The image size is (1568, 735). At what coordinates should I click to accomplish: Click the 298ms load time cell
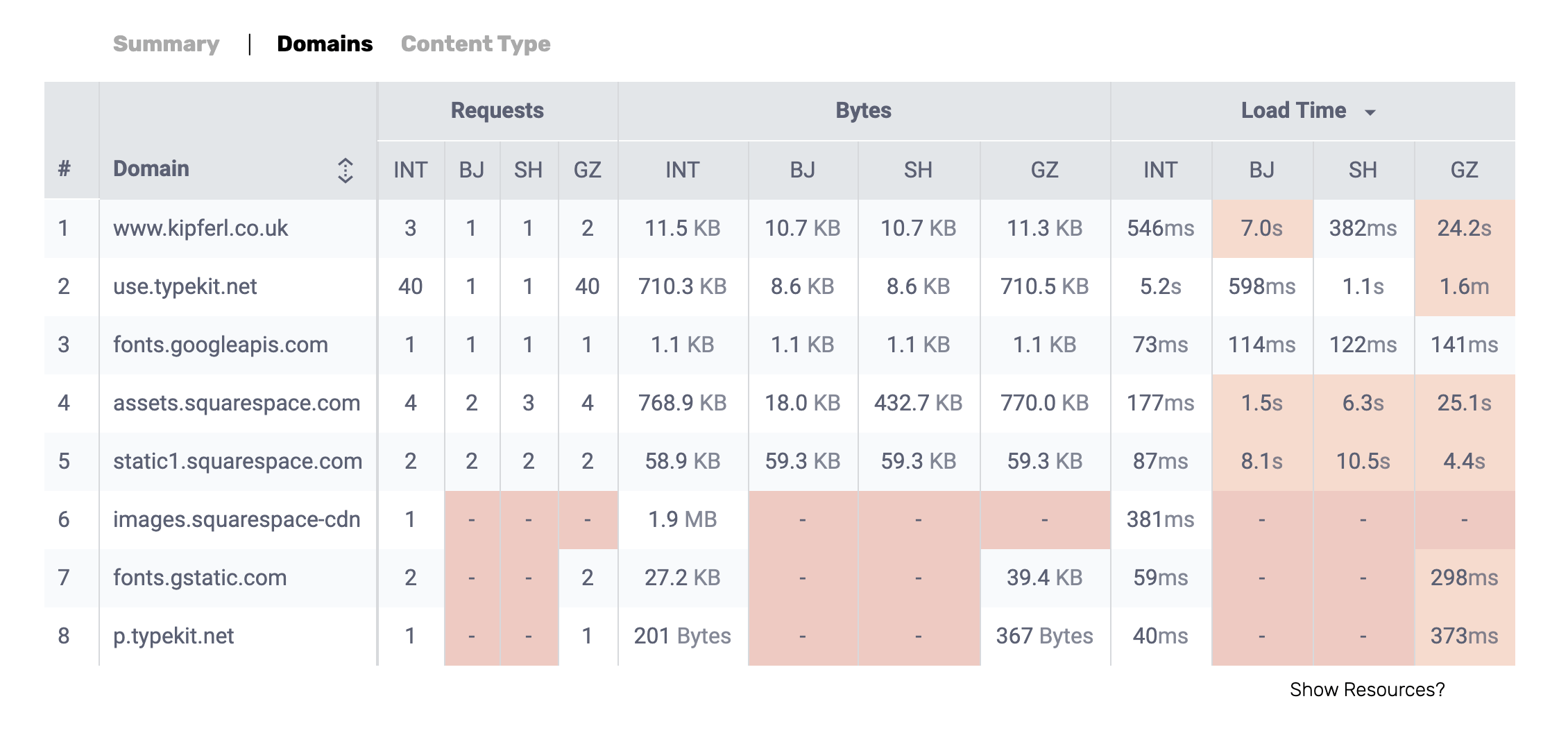click(x=1465, y=578)
